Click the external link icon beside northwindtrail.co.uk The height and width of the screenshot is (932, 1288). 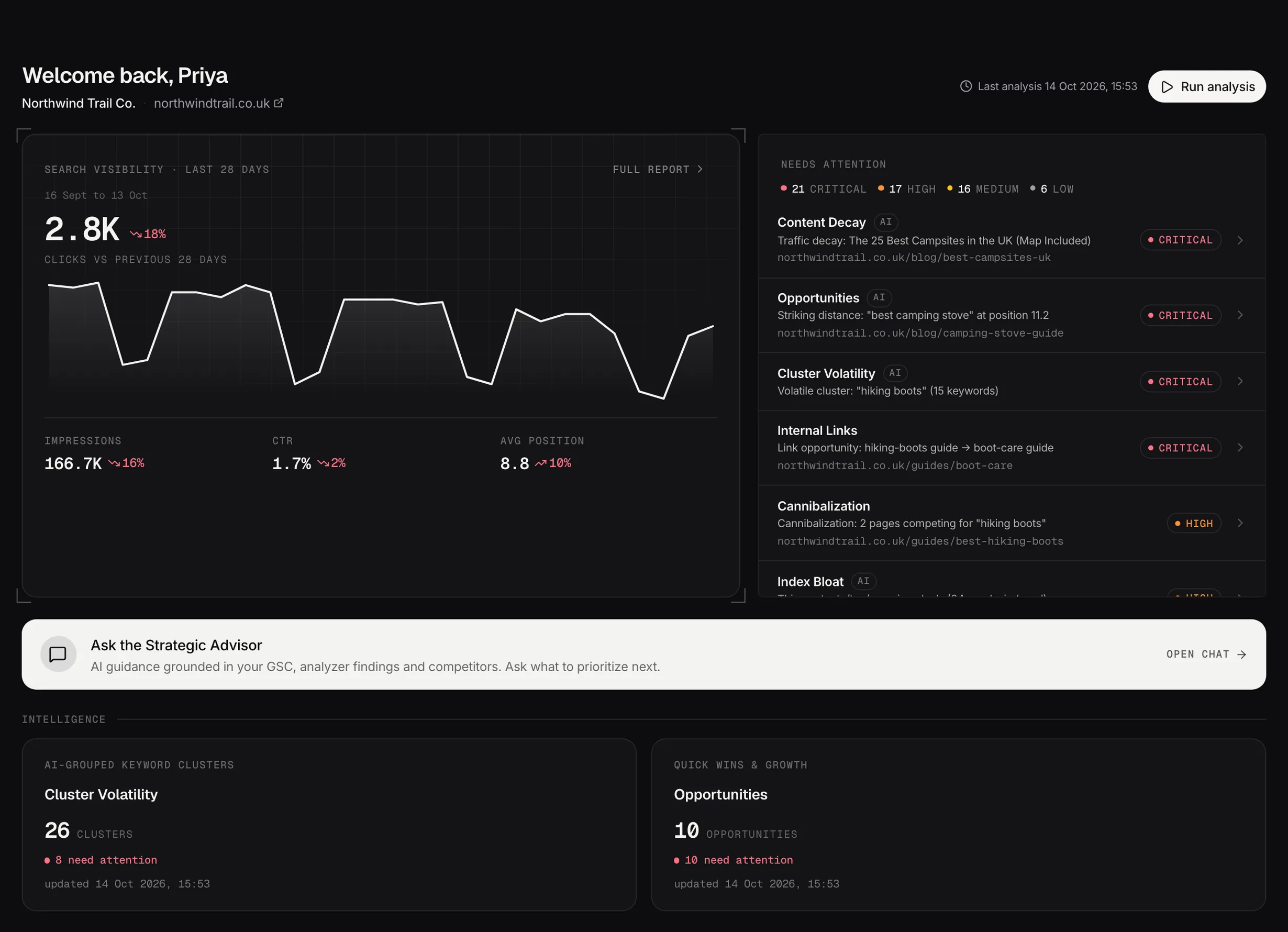279,103
